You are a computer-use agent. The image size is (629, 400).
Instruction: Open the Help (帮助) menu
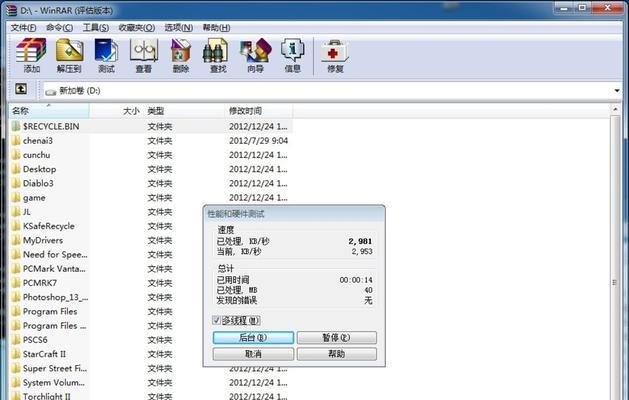pos(216,27)
